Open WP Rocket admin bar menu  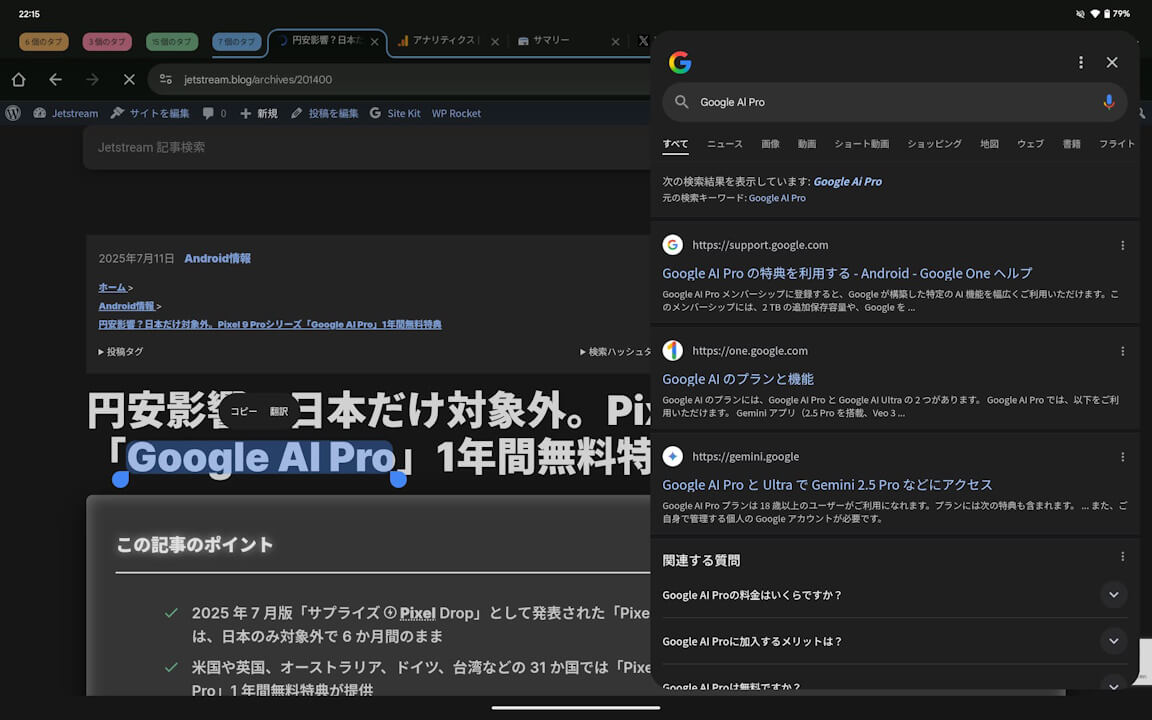click(x=456, y=113)
